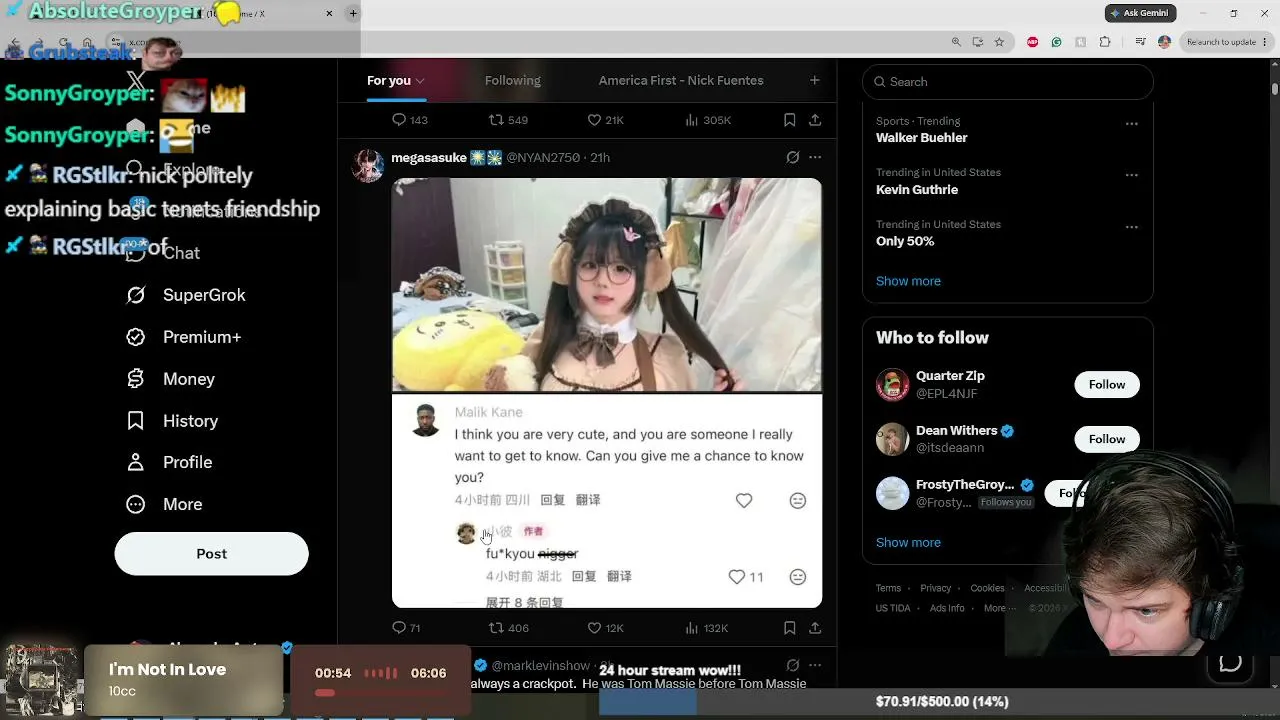Follow Quarter Zip

point(1107,385)
